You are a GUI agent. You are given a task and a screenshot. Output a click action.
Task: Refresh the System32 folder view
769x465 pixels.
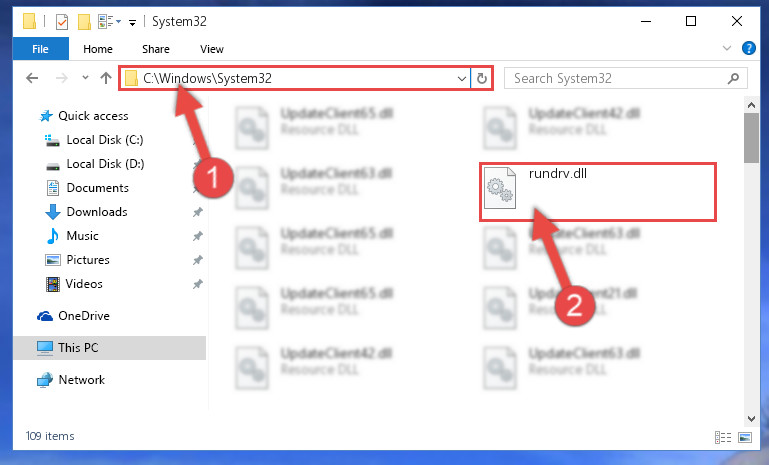pyautogui.click(x=482, y=78)
